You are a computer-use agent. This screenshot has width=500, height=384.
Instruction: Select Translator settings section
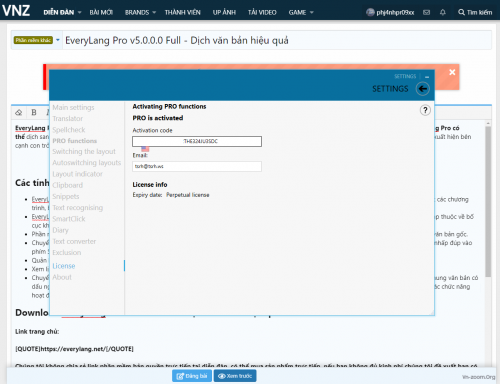coord(68,118)
